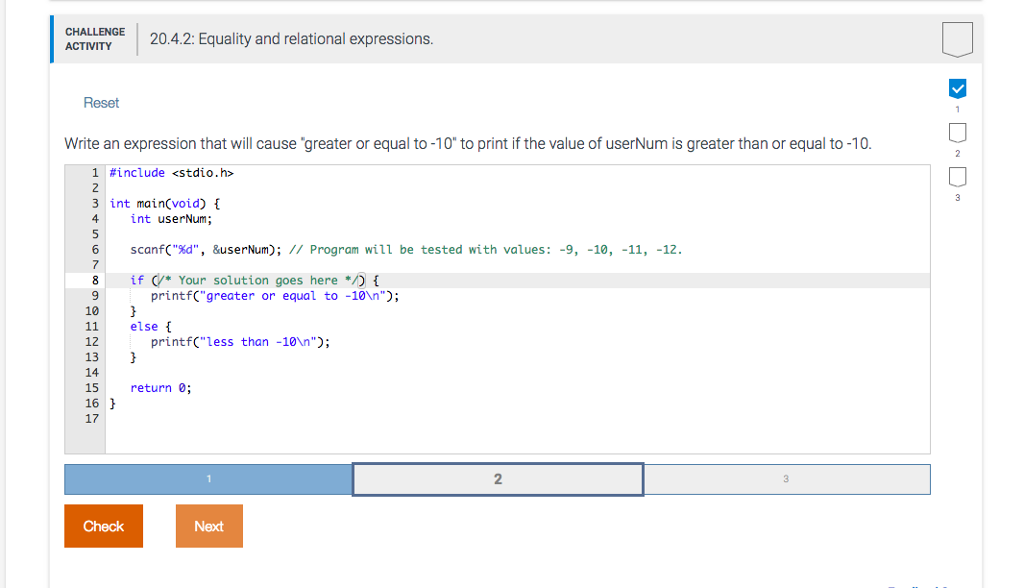This screenshot has width=1024, height=588.
Task: Select progress segment 1 of the activity
Action: click(207, 479)
